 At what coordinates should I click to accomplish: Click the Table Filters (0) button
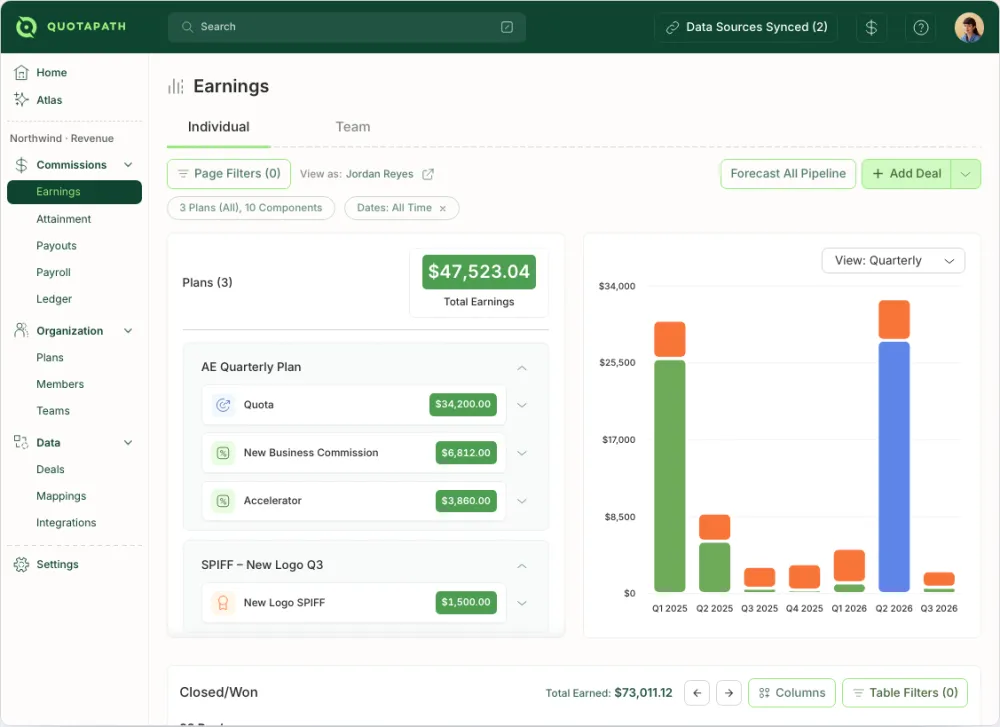pyautogui.click(x=905, y=693)
